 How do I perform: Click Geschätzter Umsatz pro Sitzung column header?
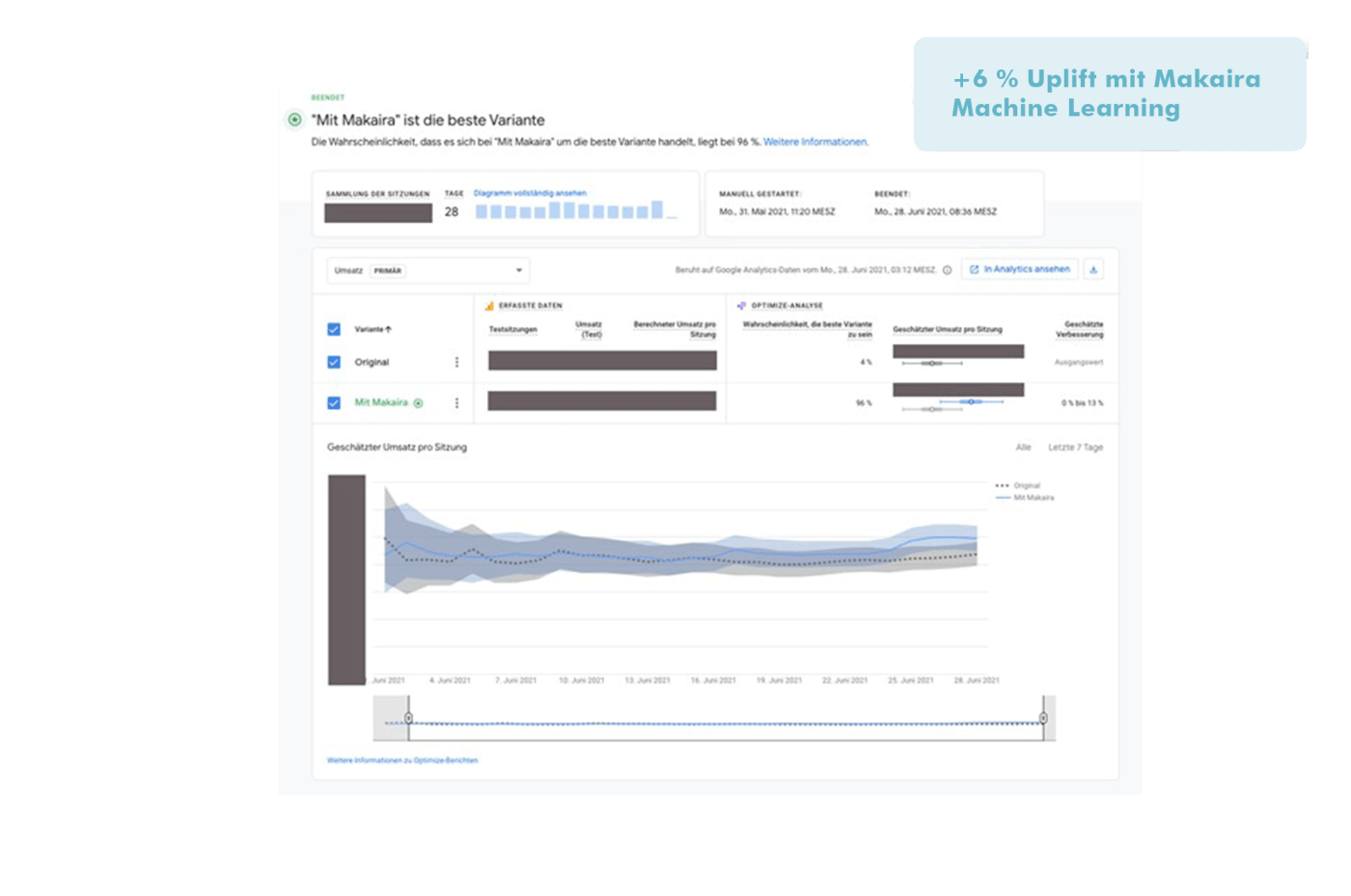click(x=948, y=330)
